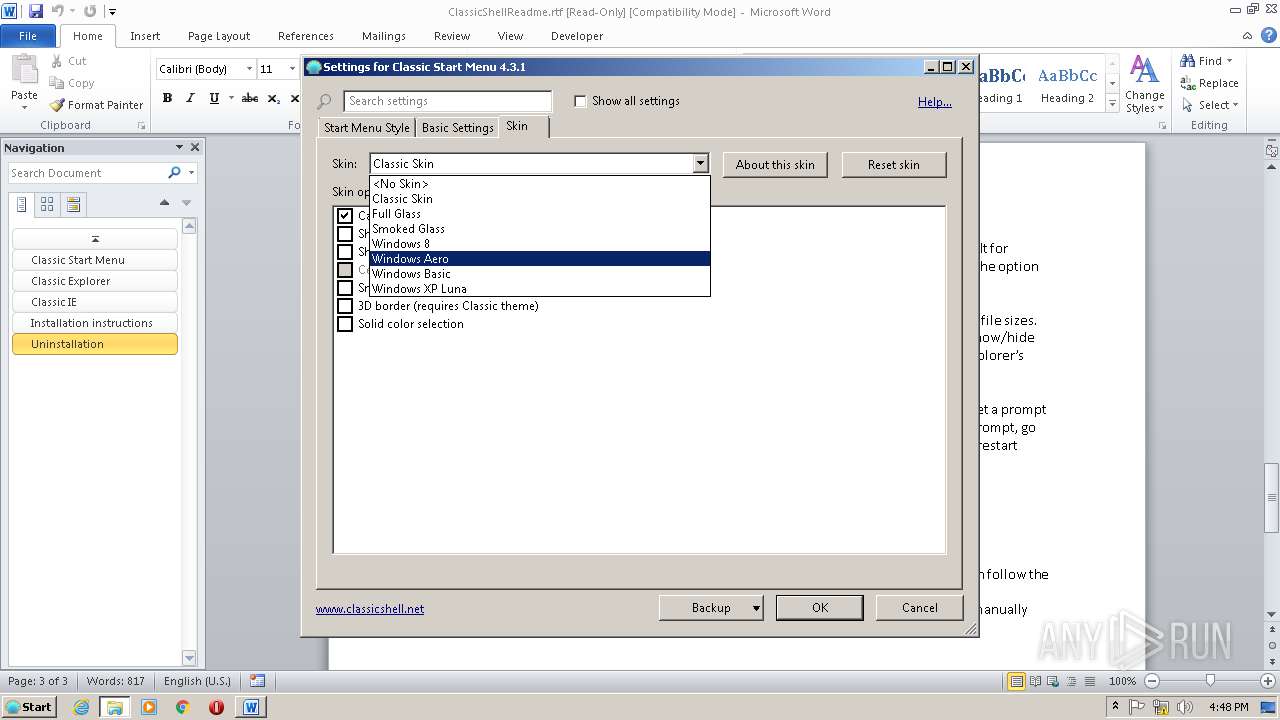The image size is (1280, 720).
Task: Enable Show all settings checkbox
Action: point(580,101)
